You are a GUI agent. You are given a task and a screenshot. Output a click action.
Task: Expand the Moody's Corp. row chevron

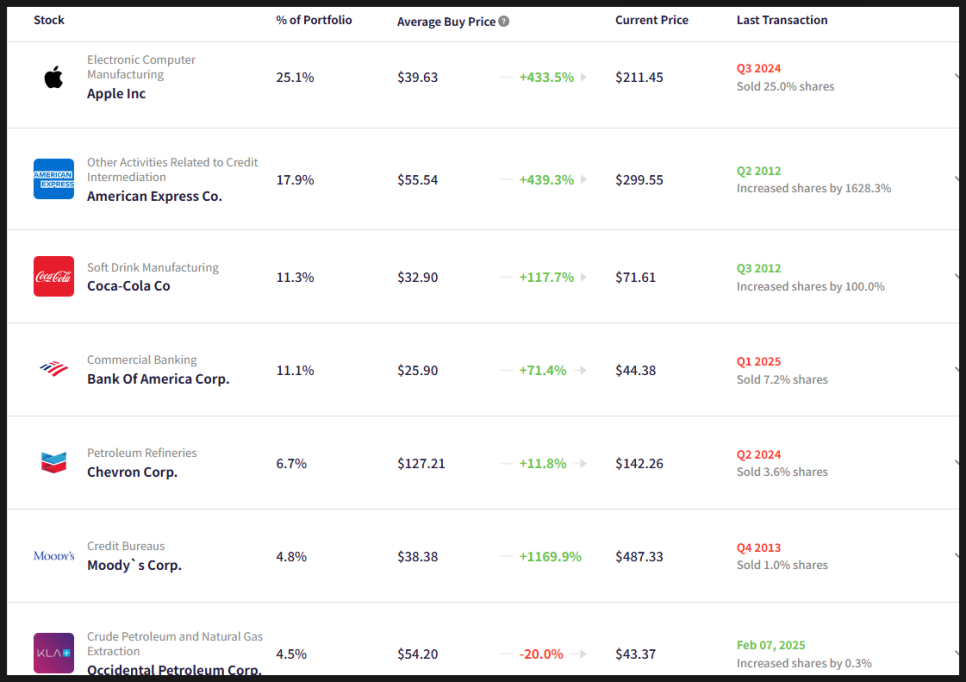[x=957, y=556]
